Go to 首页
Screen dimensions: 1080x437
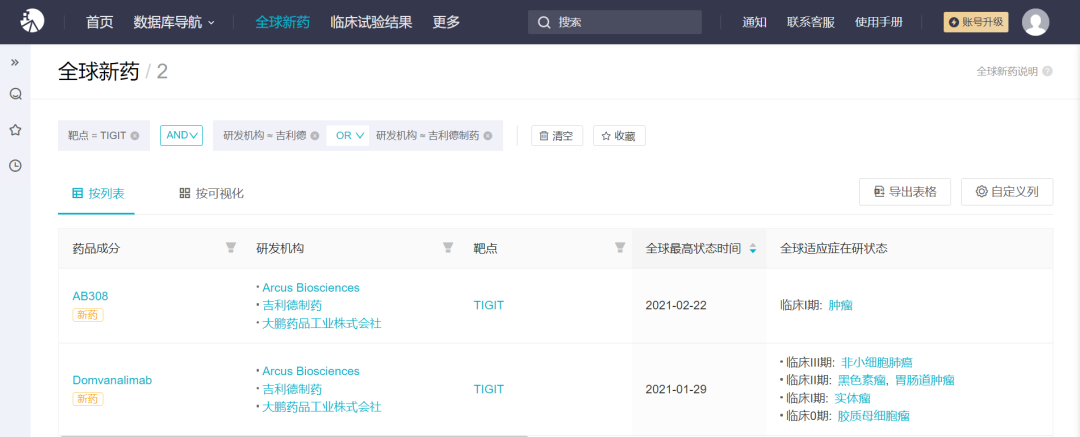[x=99, y=22]
